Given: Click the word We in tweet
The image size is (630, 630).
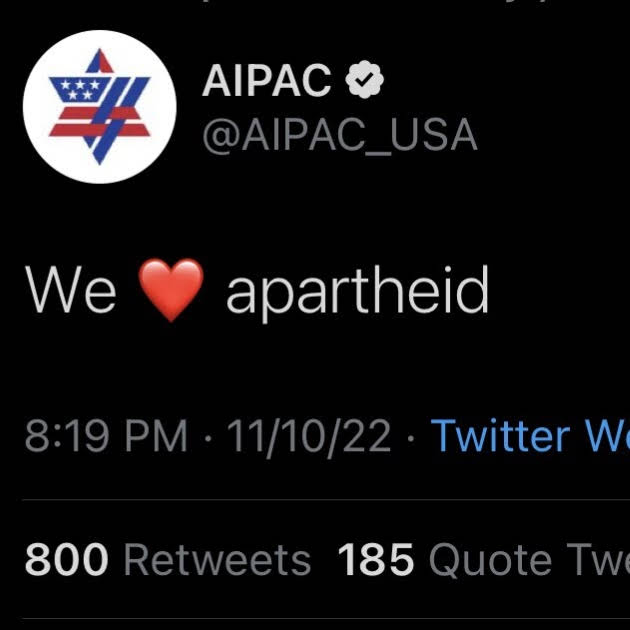Looking at the screenshot, I should (x=71, y=290).
